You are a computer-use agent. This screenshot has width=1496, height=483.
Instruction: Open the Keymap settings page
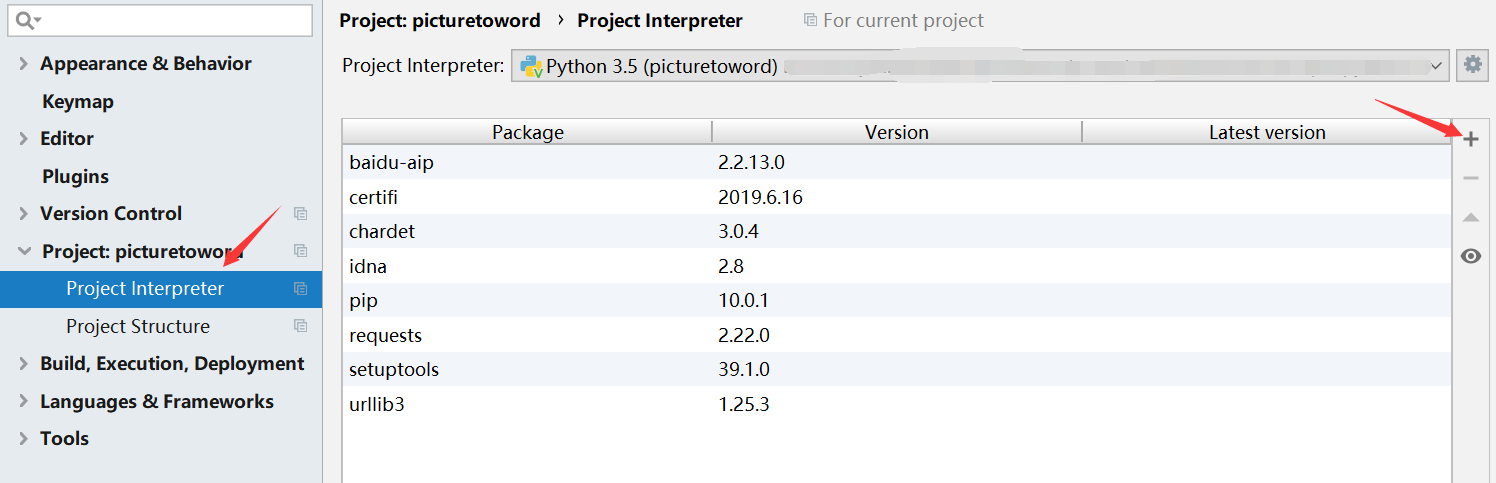pos(77,102)
